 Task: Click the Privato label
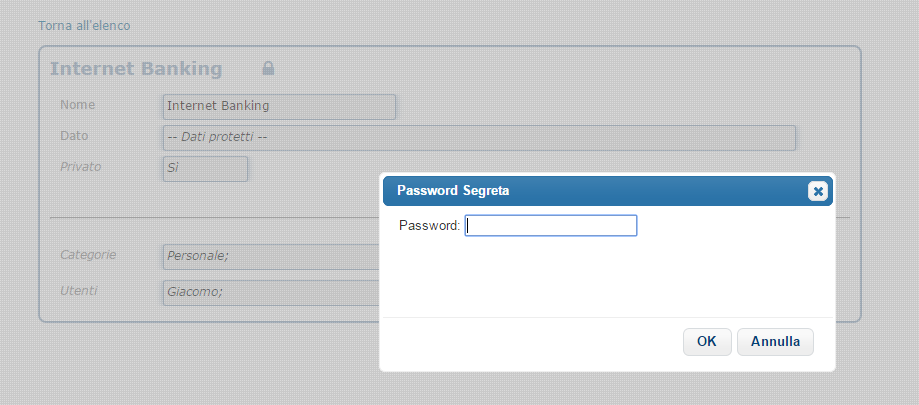click(x=81, y=166)
